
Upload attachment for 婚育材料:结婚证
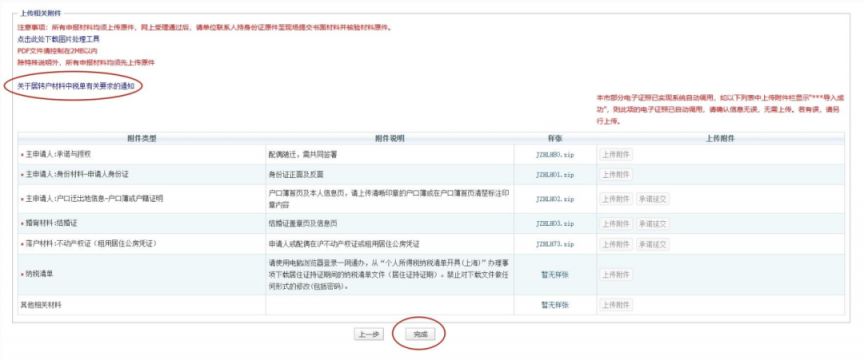coord(616,224)
